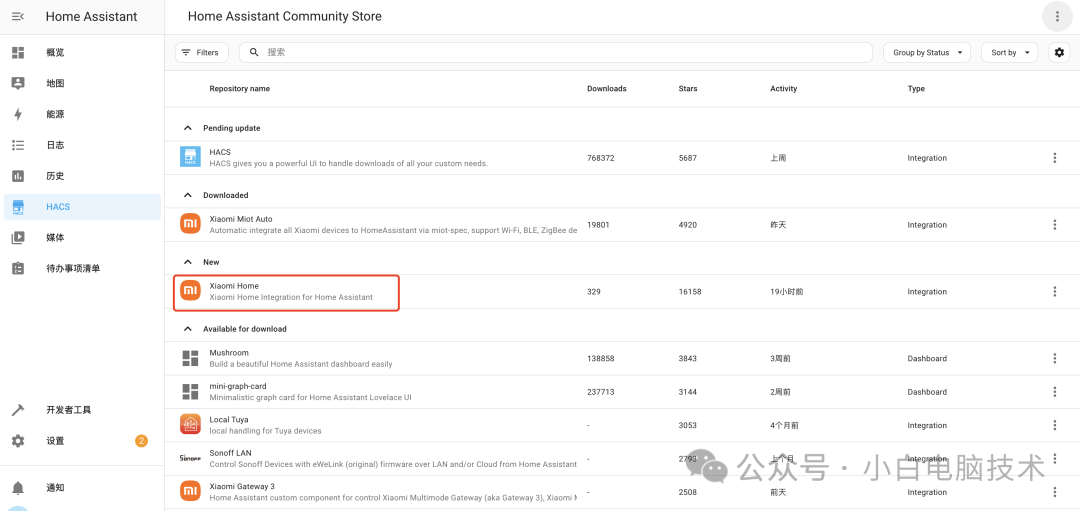Click the Xiaomi Gateway 3 logo
Image resolution: width=1080 pixels, height=511 pixels.
pos(190,491)
